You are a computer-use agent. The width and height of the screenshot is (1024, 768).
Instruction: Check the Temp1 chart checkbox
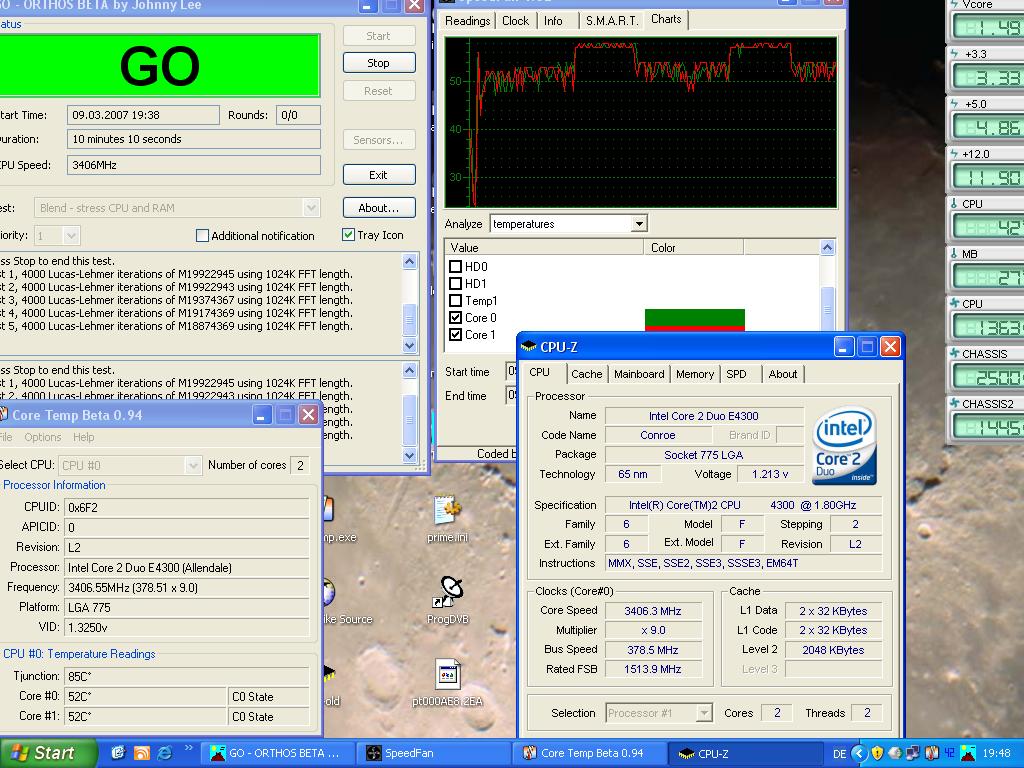pos(456,300)
